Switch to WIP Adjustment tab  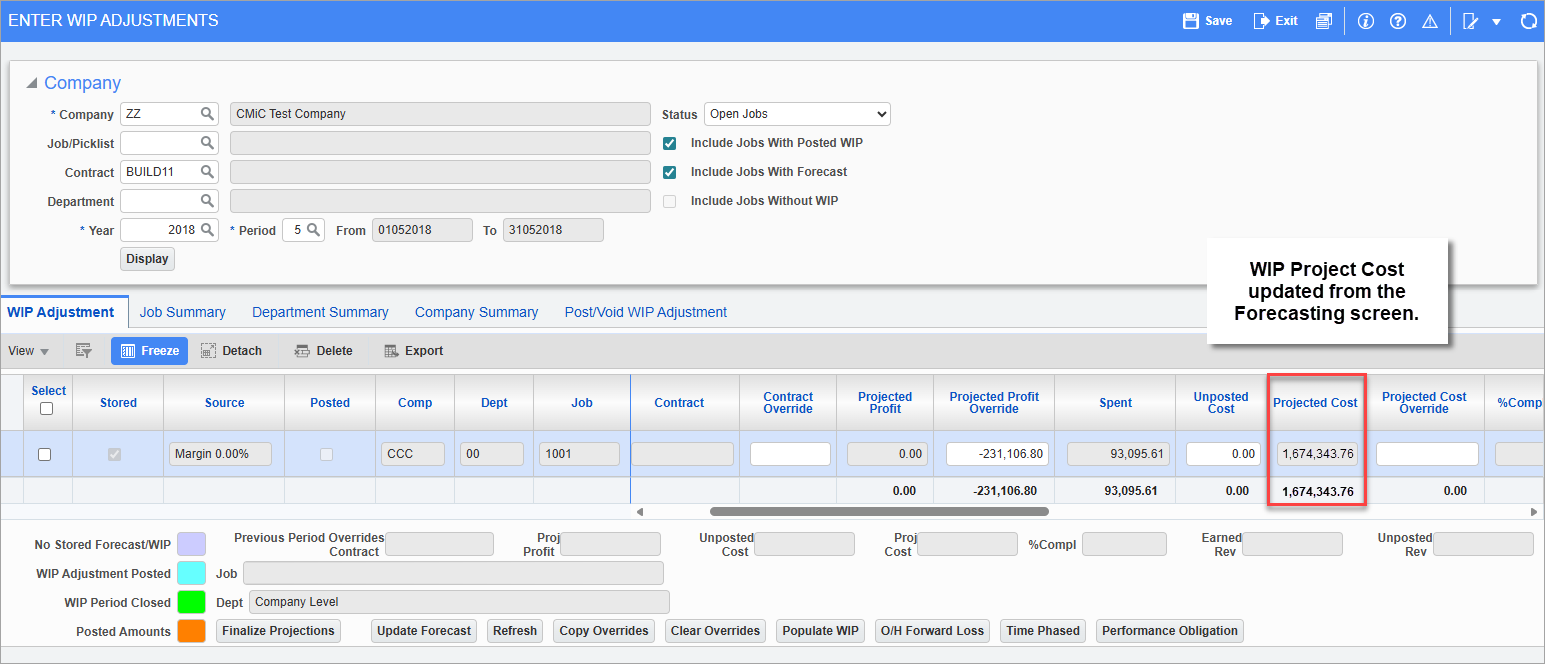coord(62,312)
